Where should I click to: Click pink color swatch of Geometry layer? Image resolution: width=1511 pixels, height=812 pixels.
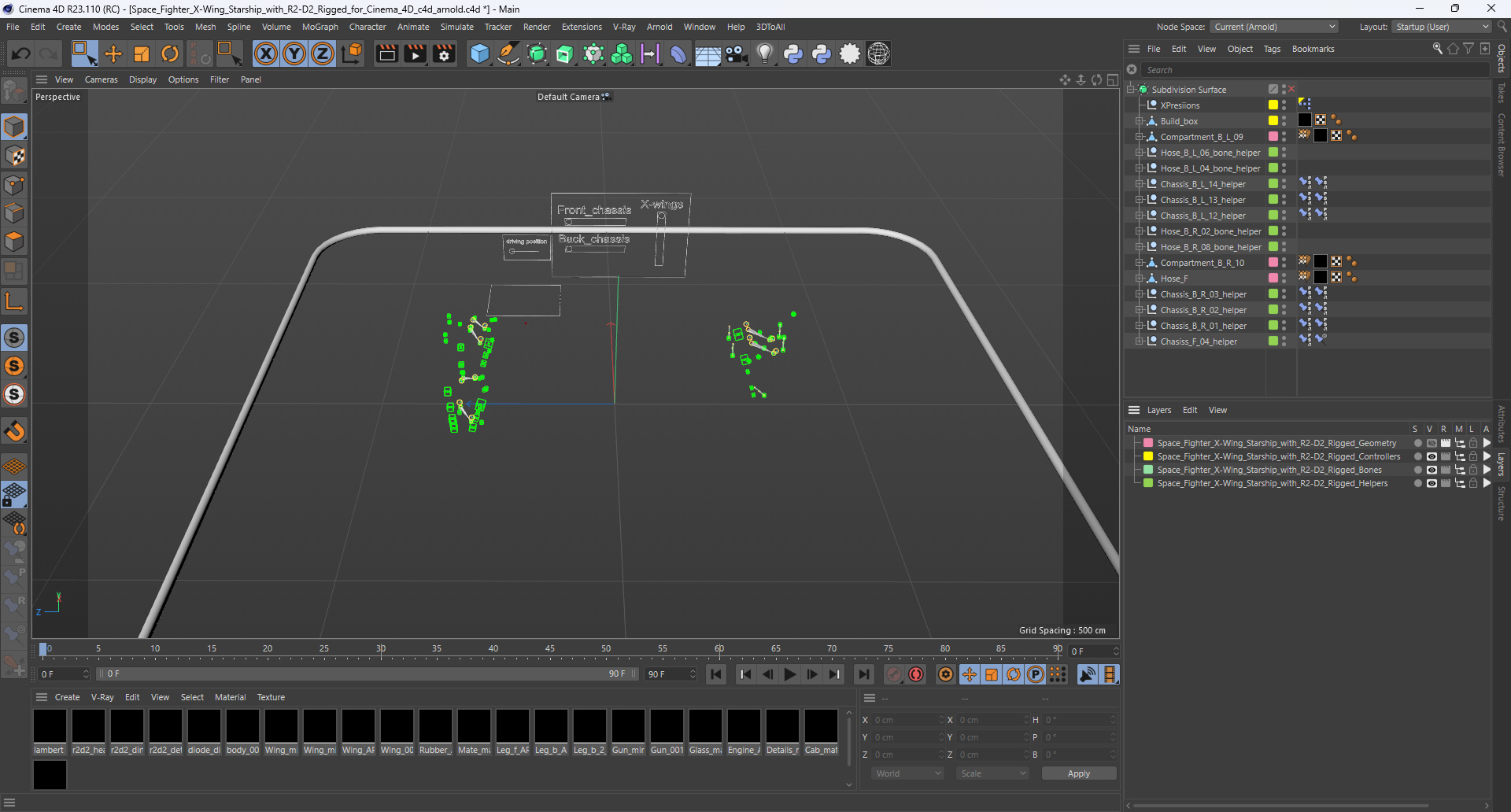[x=1148, y=443]
